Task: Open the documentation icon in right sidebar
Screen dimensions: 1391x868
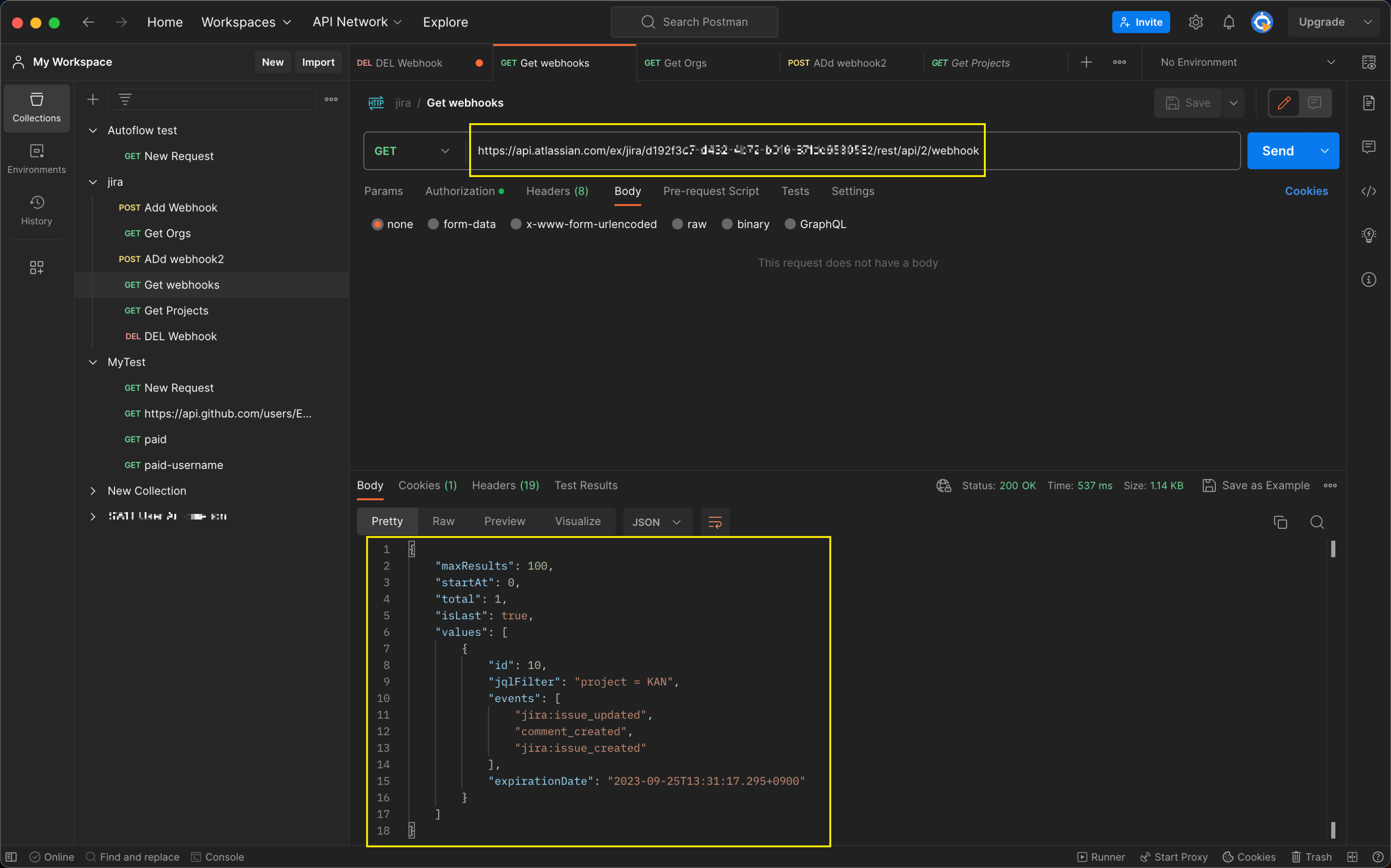Action: (x=1369, y=103)
